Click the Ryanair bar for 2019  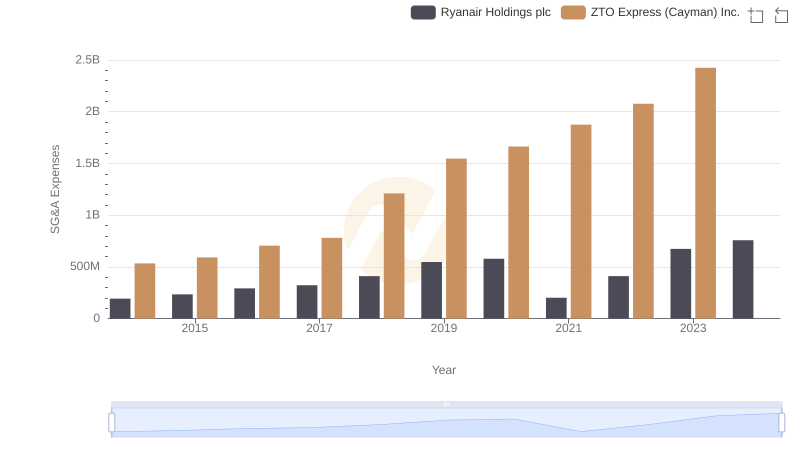click(x=432, y=290)
